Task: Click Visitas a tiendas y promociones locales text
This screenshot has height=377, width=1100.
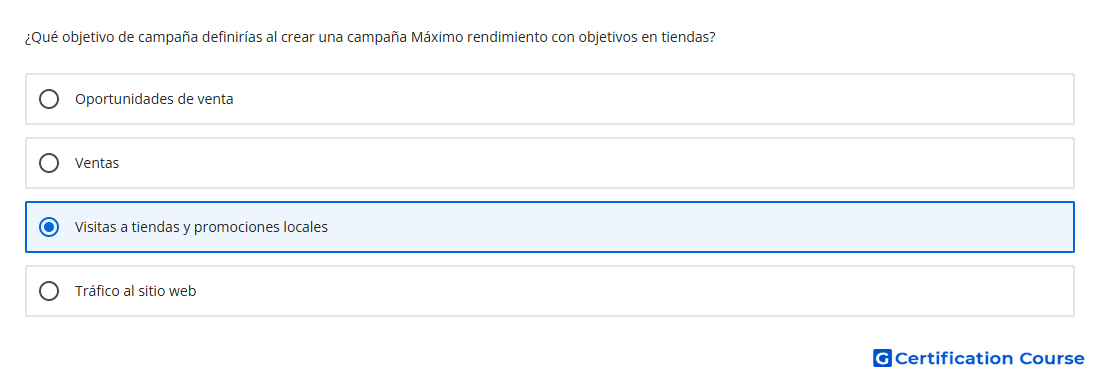Action: point(201,227)
